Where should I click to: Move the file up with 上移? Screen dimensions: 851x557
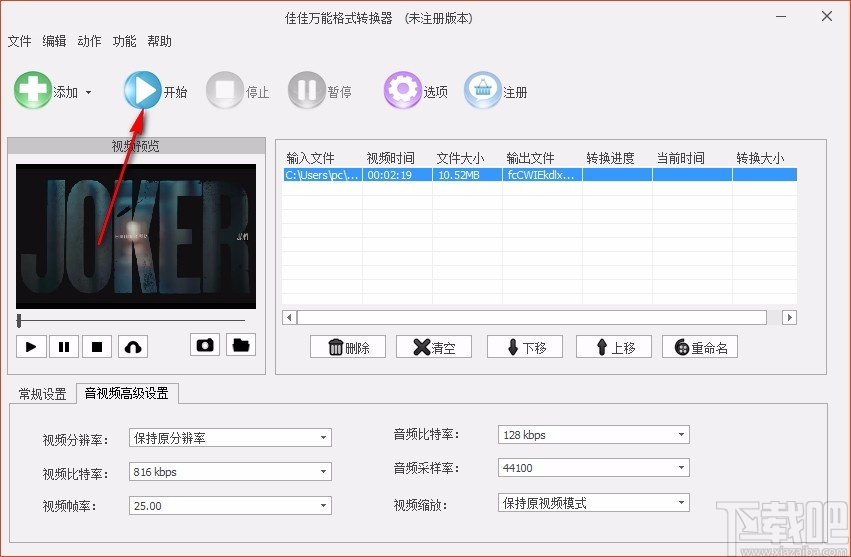(x=614, y=346)
